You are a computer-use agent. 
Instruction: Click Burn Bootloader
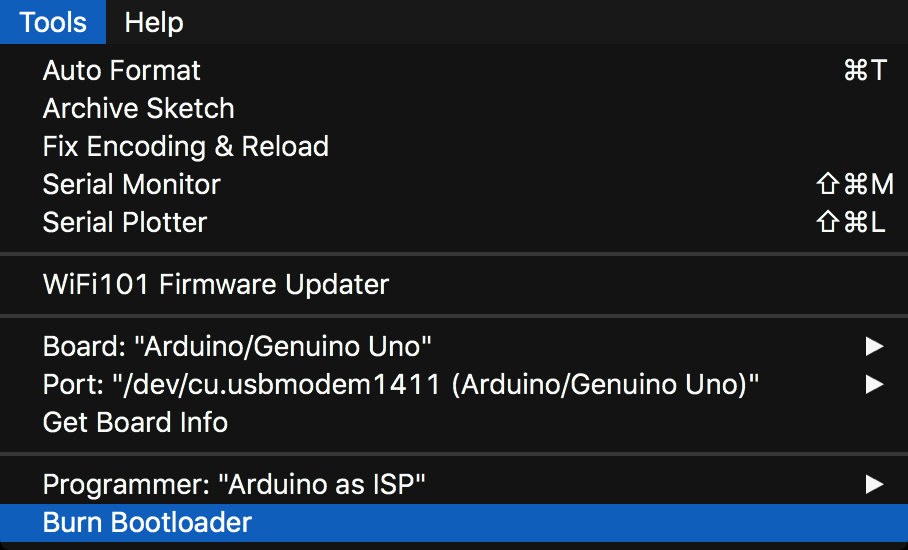[x=147, y=522]
